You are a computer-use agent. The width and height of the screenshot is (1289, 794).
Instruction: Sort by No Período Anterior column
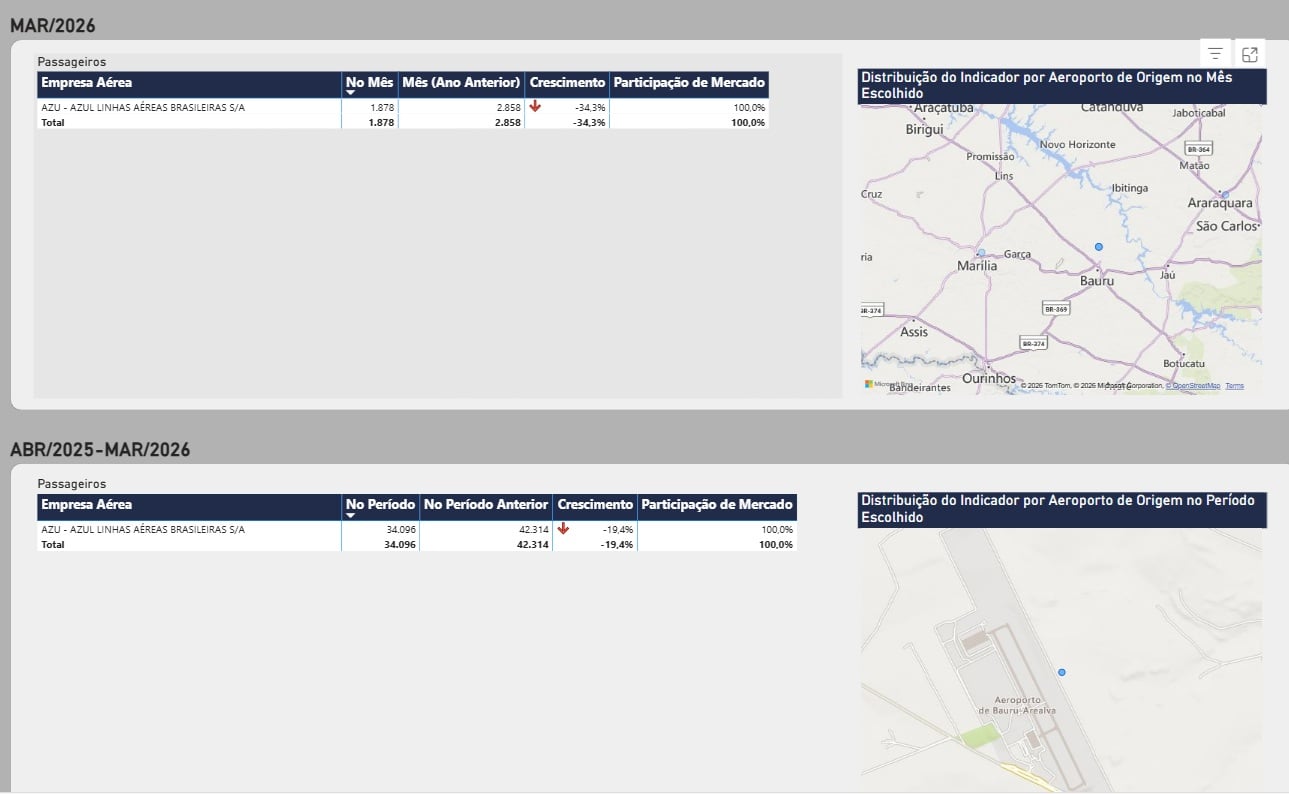486,505
